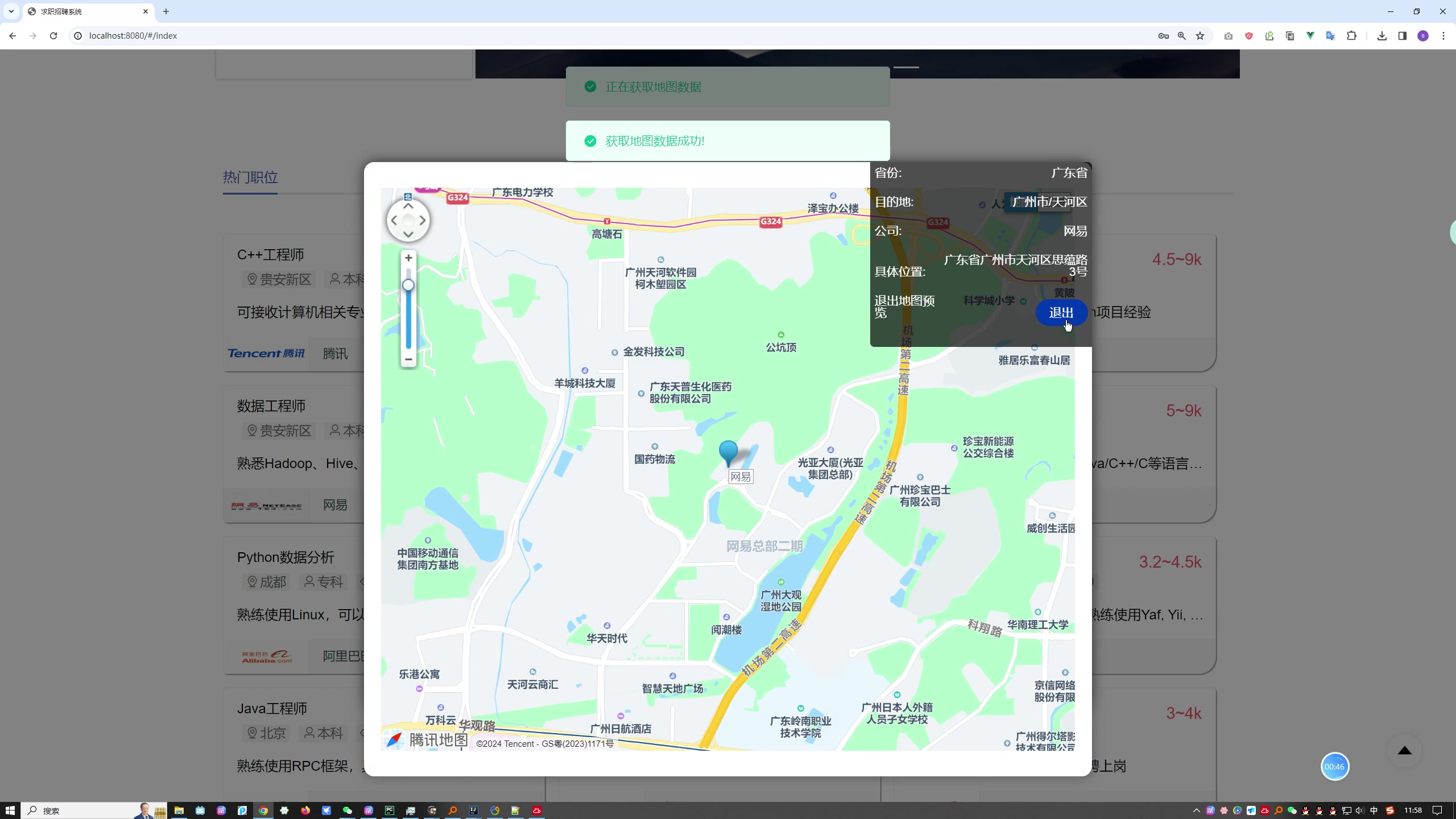Open the Java工程师 job listing

[x=272, y=709]
